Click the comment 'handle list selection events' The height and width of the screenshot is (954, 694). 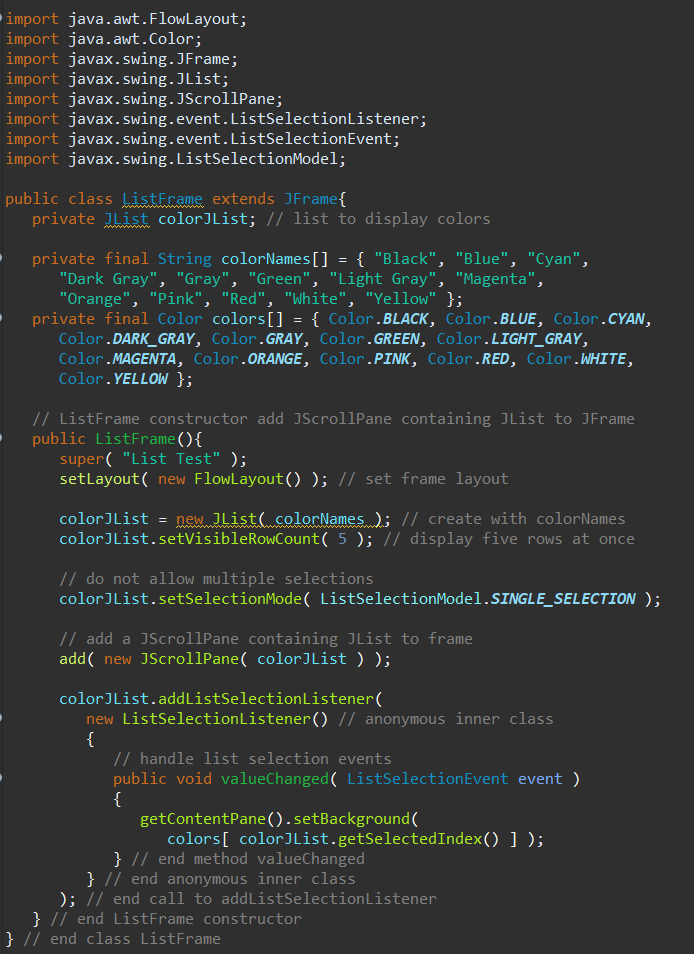point(252,760)
